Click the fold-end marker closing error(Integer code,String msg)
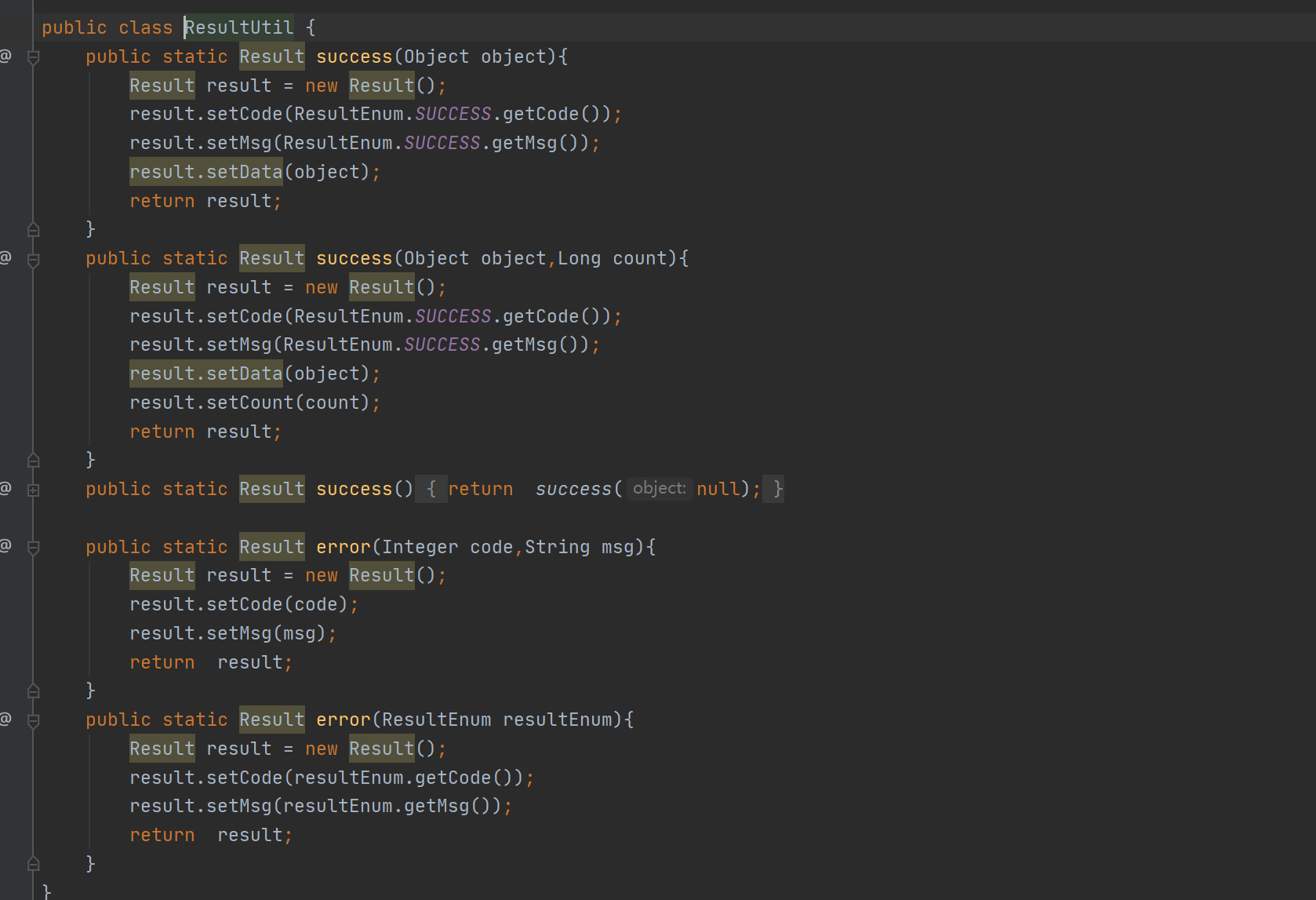 tap(33, 690)
